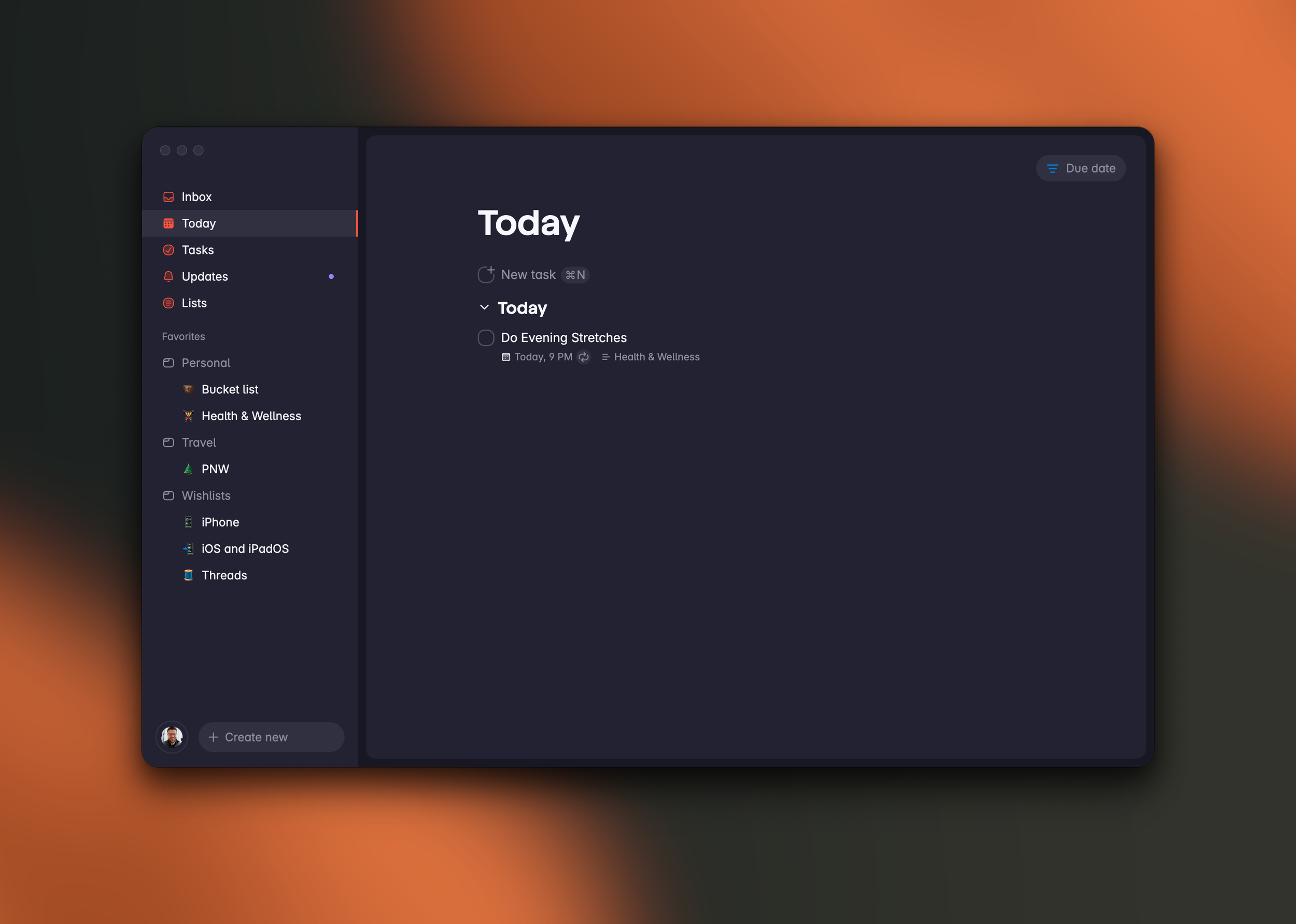Click the Favorites section label
The width and height of the screenshot is (1296, 924).
[x=184, y=337]
